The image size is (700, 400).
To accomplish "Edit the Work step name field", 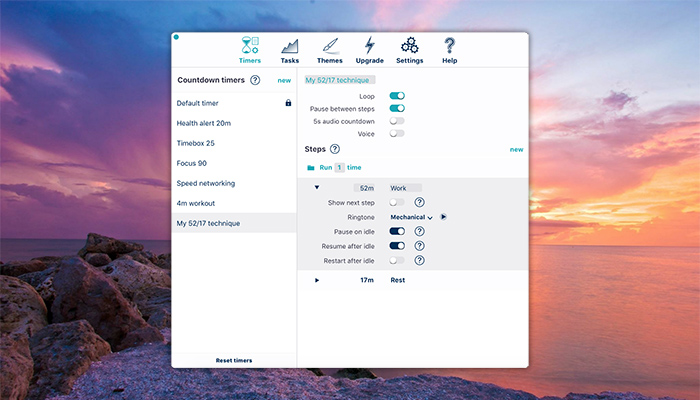I will click(x=405, y=188).
